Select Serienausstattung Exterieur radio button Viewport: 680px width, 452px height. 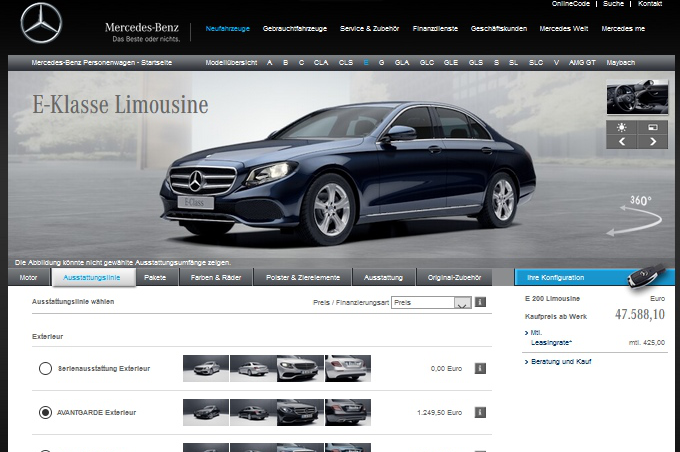click(x=45, y=368)
